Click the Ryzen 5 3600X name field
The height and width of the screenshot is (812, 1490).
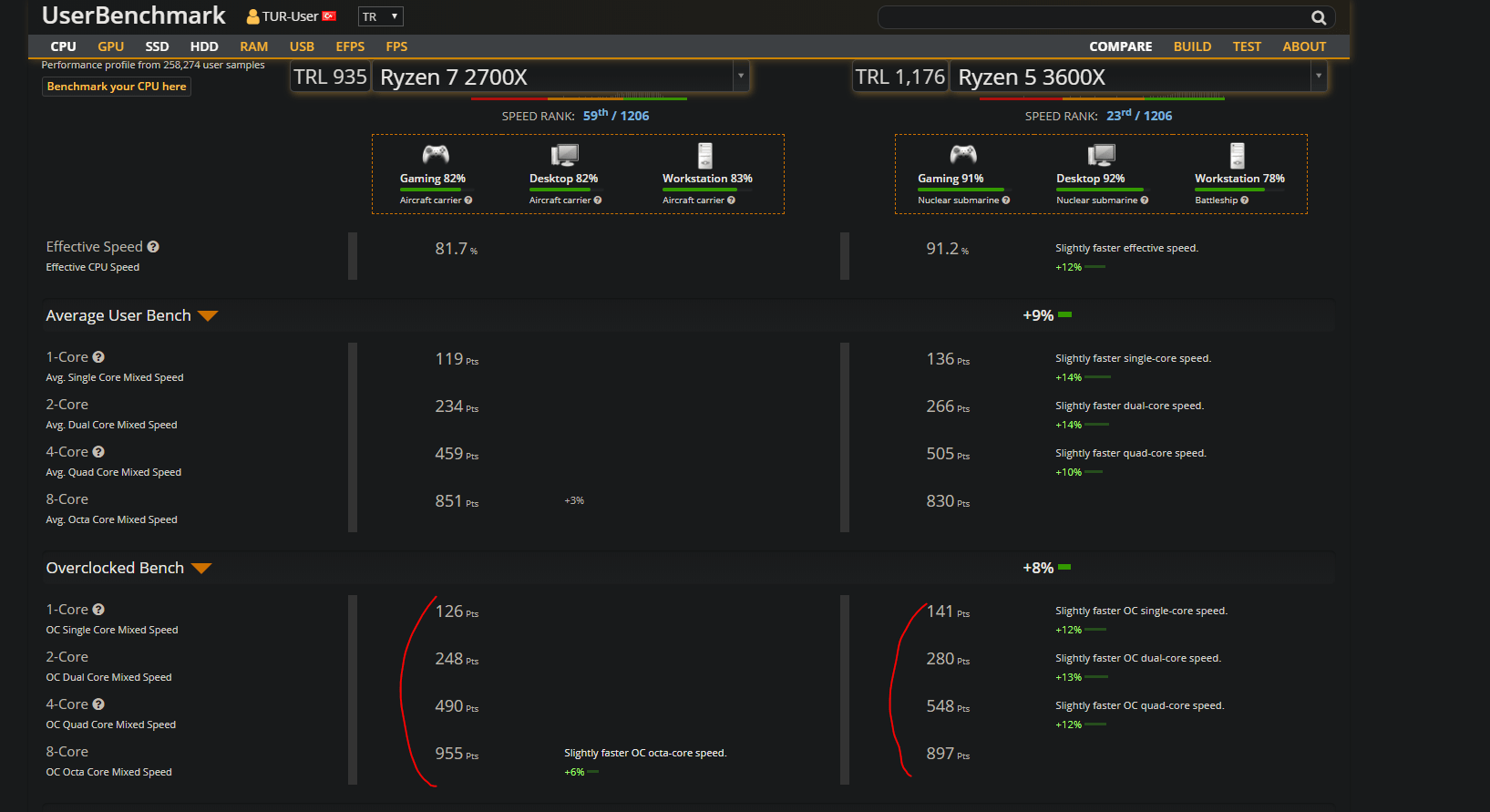coord(1131,77)
